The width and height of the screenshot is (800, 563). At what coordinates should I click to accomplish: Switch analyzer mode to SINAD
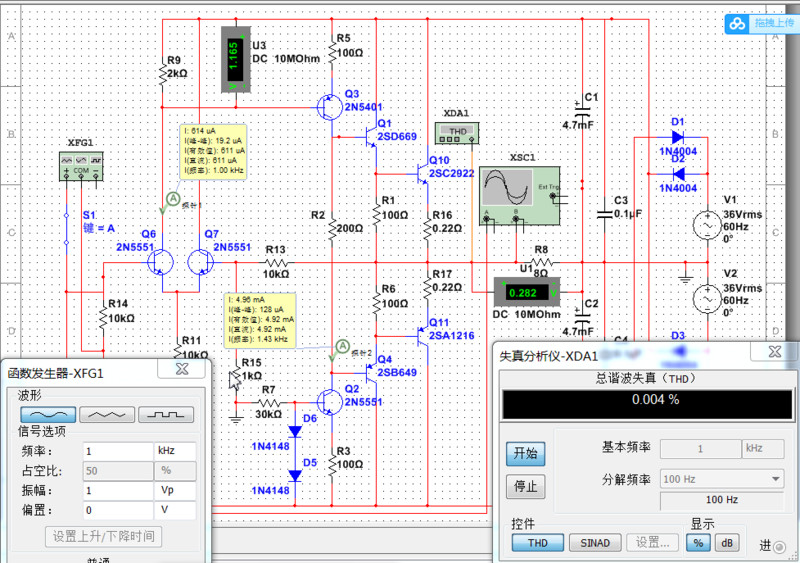click(x=595, y=542)
